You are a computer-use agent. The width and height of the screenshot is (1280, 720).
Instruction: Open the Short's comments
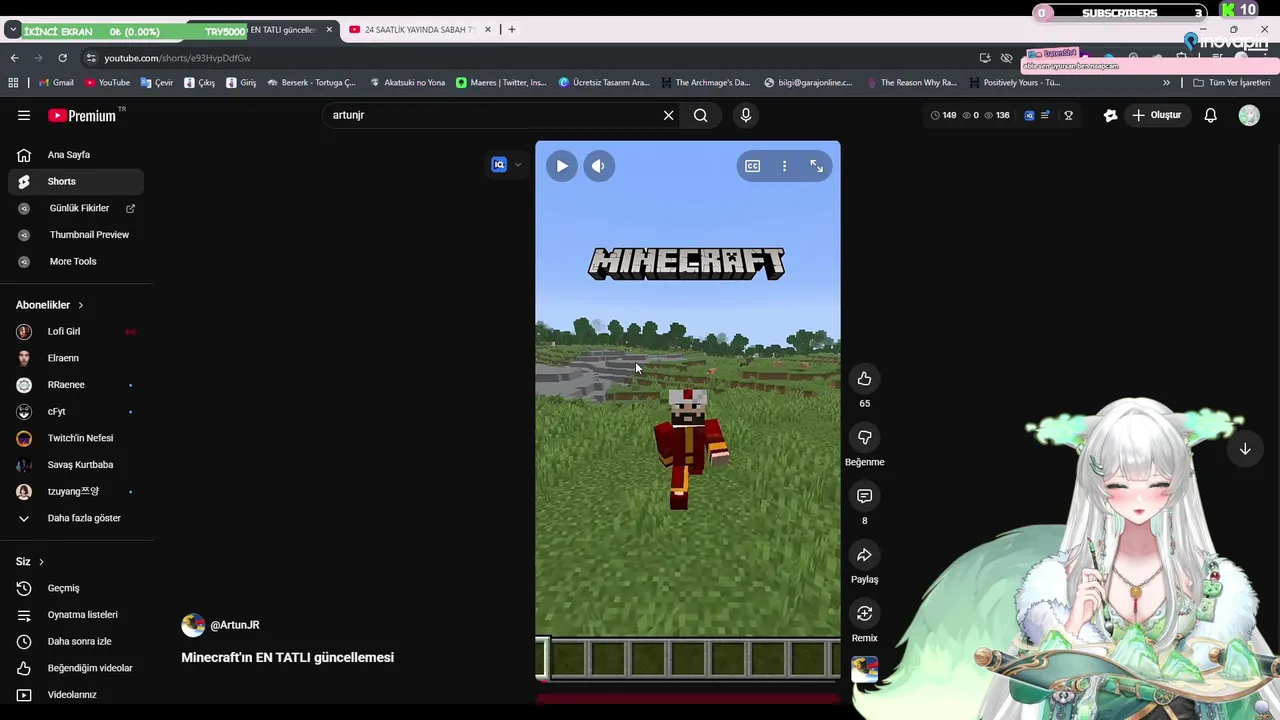tap(864, 496)
